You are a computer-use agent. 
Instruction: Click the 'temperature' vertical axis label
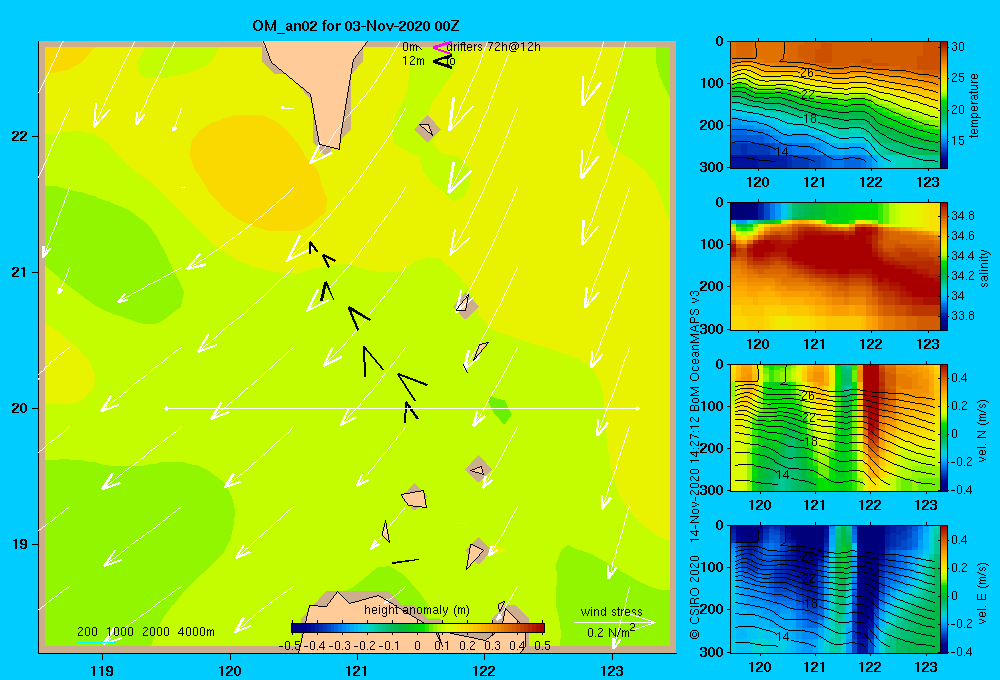click(974, 105)
